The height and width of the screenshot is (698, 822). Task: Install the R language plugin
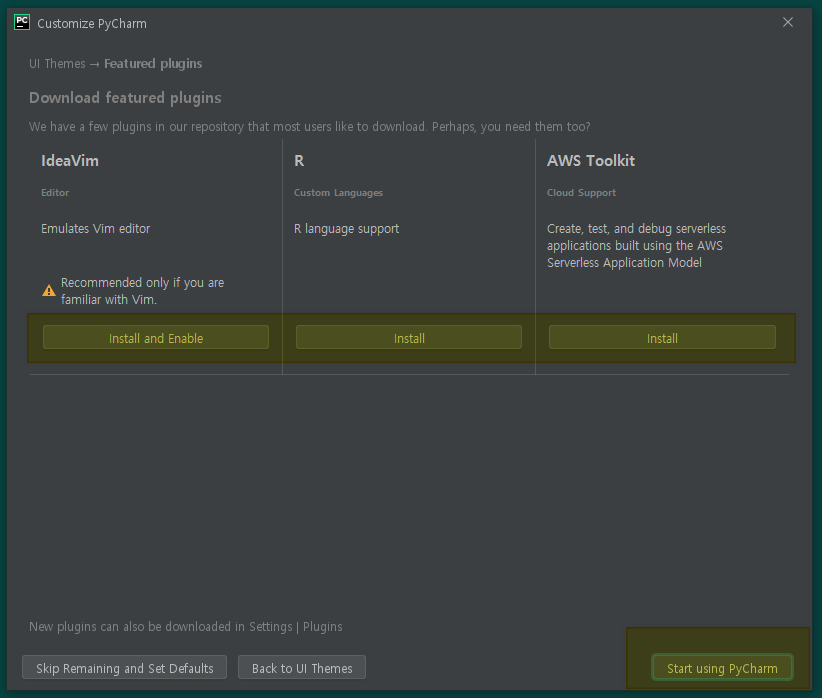[x=409, y=337]
